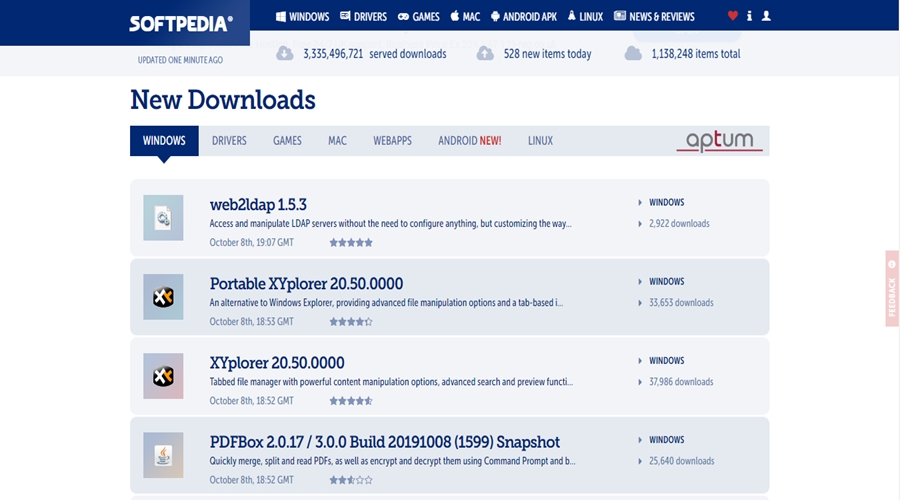The image size is (900, 500).
Task: Click the 37,986 downloads text
Action: tap(681, 382)
